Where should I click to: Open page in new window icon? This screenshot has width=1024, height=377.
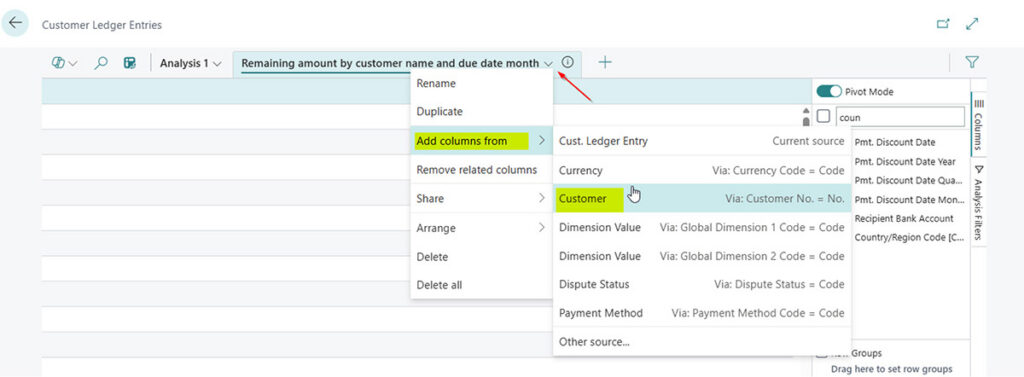pos(942,24)
